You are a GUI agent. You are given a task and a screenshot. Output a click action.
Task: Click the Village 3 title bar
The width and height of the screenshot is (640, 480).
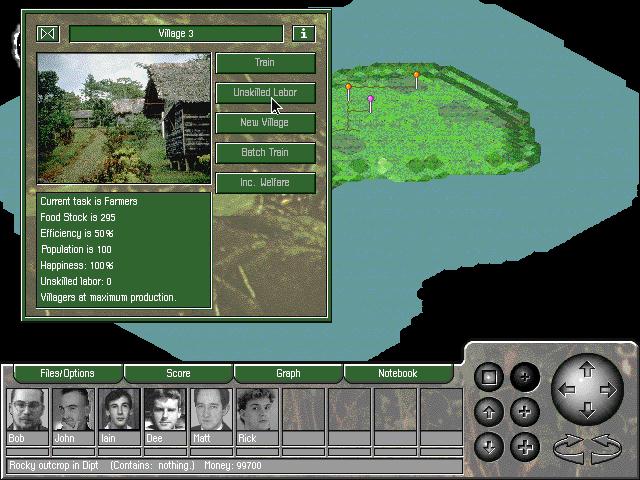click(x=176, y=34)
